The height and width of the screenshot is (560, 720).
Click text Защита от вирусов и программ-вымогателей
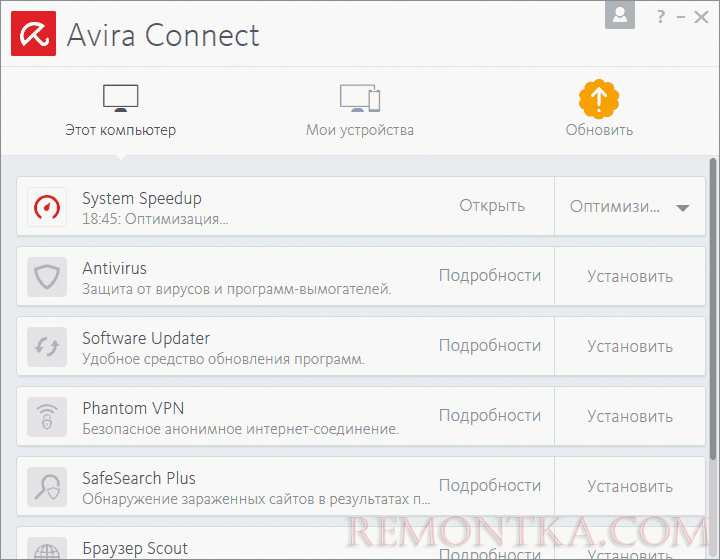pyautogui.click(x=237, y=289)
